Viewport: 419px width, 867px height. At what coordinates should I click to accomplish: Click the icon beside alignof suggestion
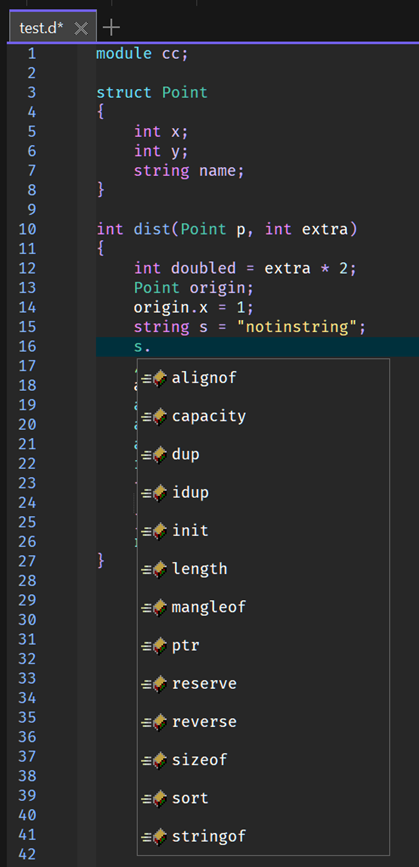(154, 378)
